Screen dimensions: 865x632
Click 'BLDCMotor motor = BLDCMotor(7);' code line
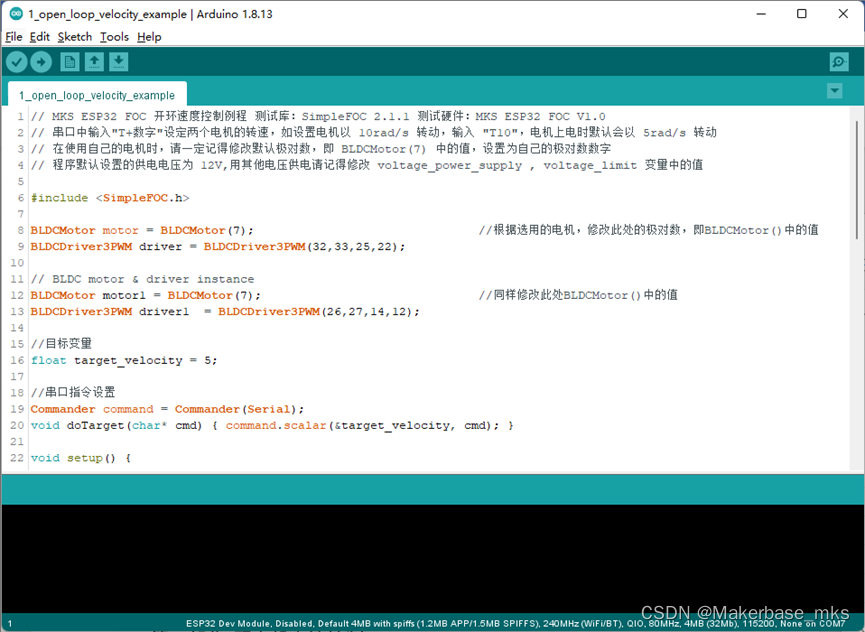coord(142,230)
